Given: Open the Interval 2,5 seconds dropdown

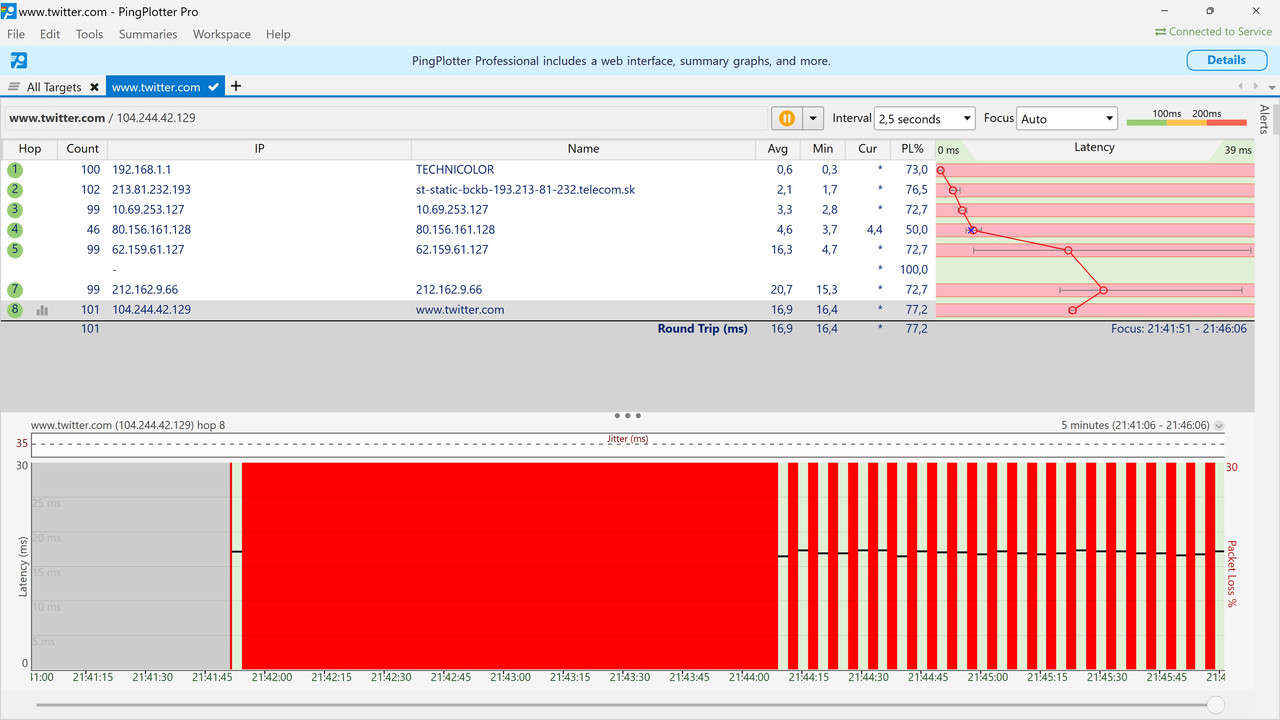Looking at the screenshot, I should click(x=924, y=118).
